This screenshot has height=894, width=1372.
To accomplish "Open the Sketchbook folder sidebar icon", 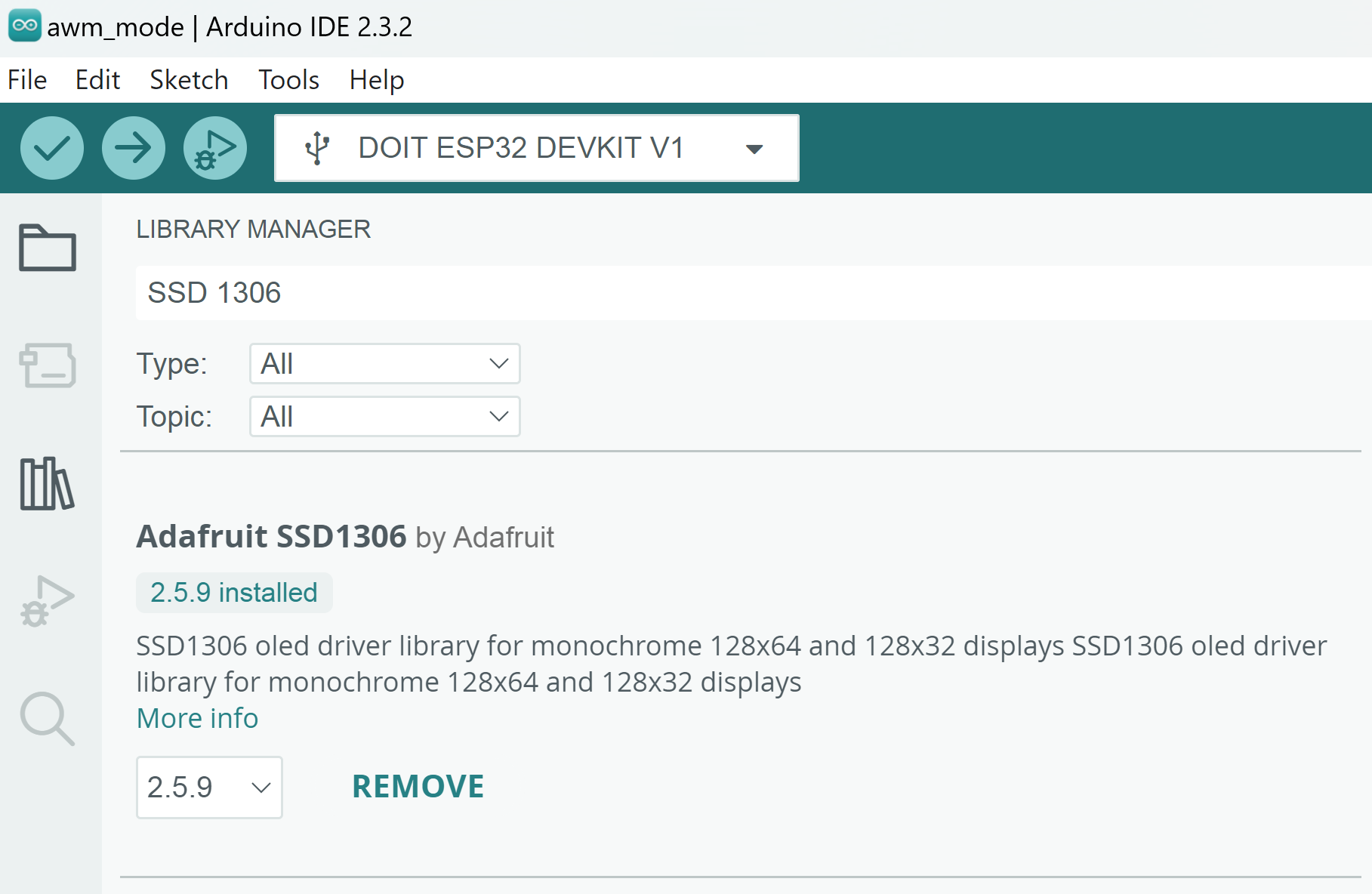I will 48,248.
